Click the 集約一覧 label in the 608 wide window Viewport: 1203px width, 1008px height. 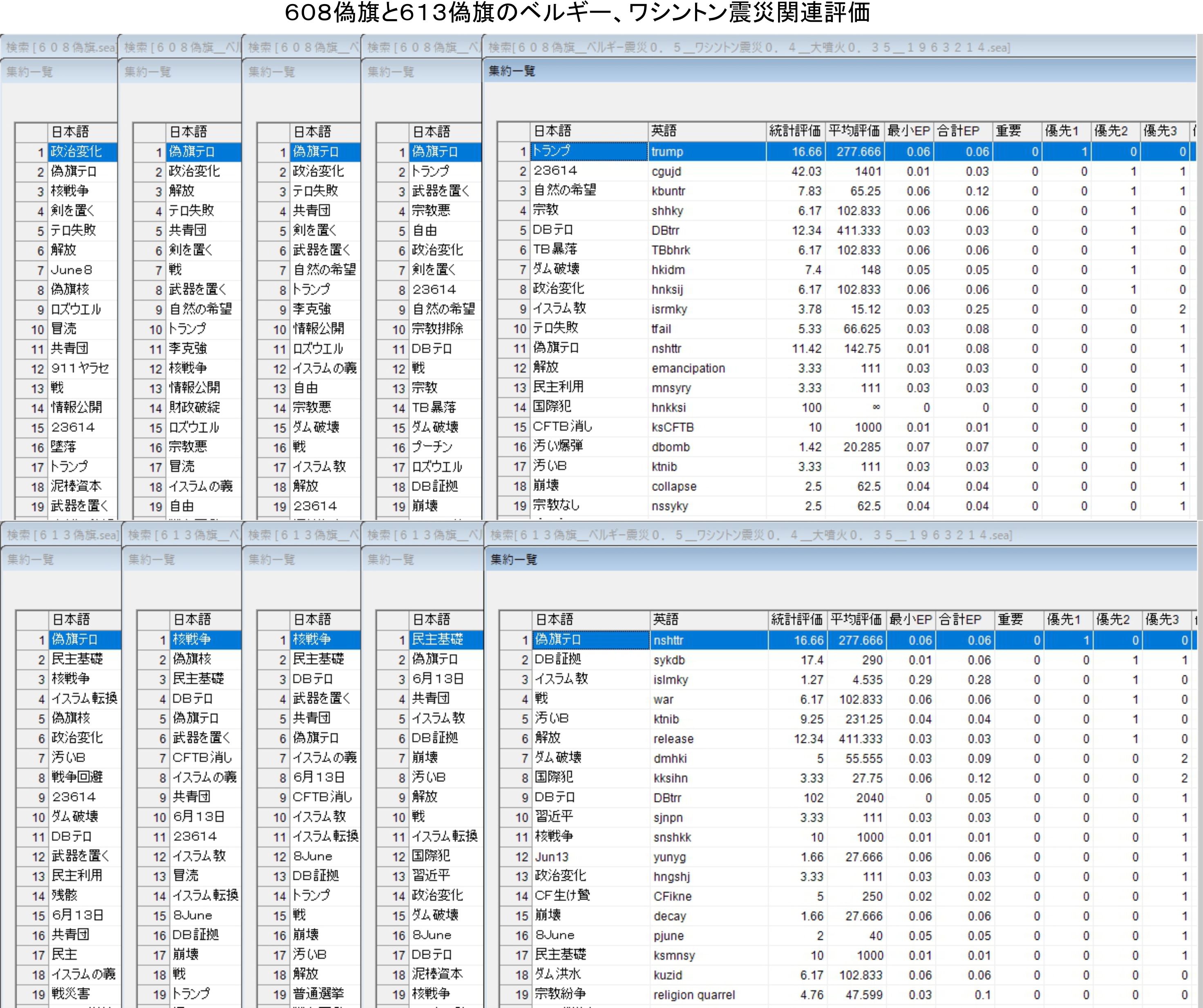point(512,71)
